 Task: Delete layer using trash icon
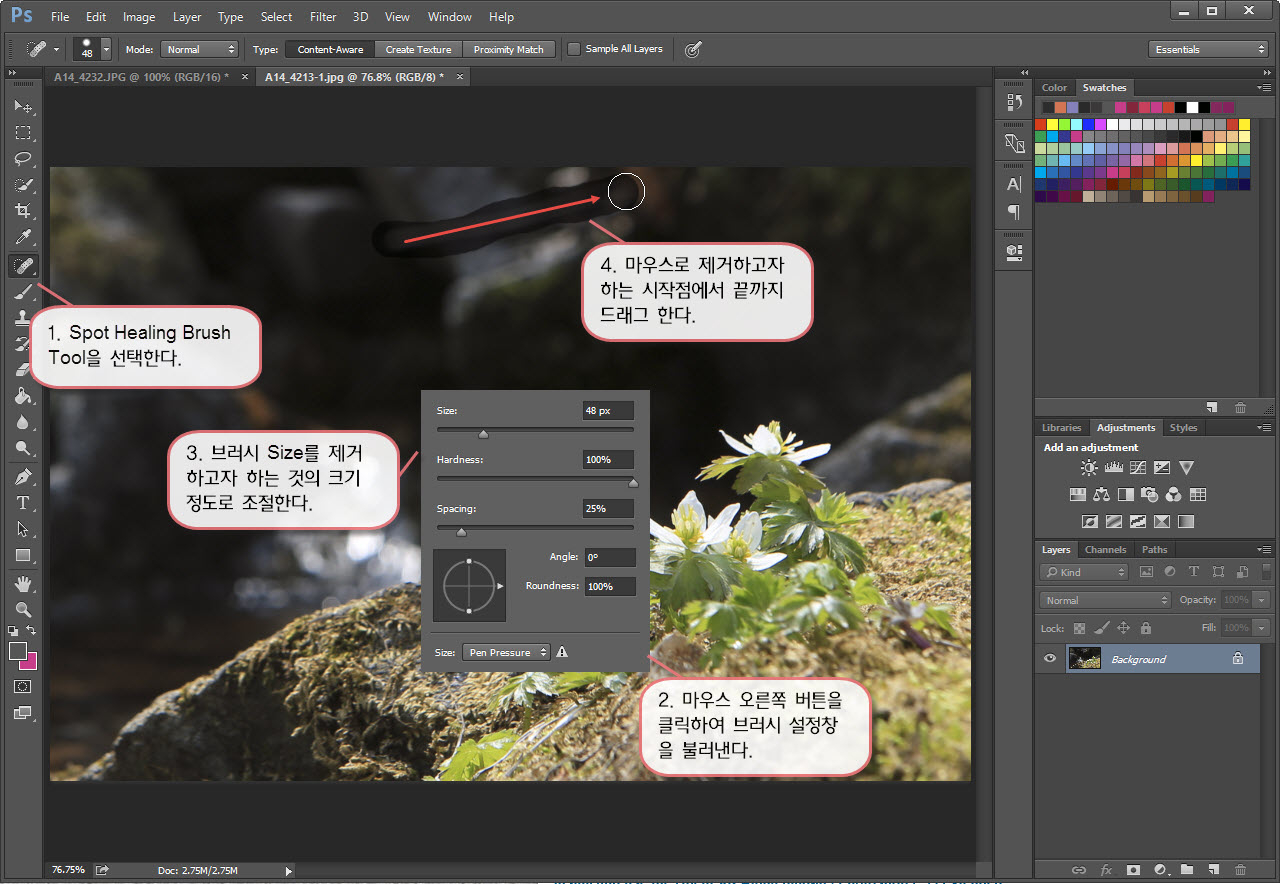1240,871
